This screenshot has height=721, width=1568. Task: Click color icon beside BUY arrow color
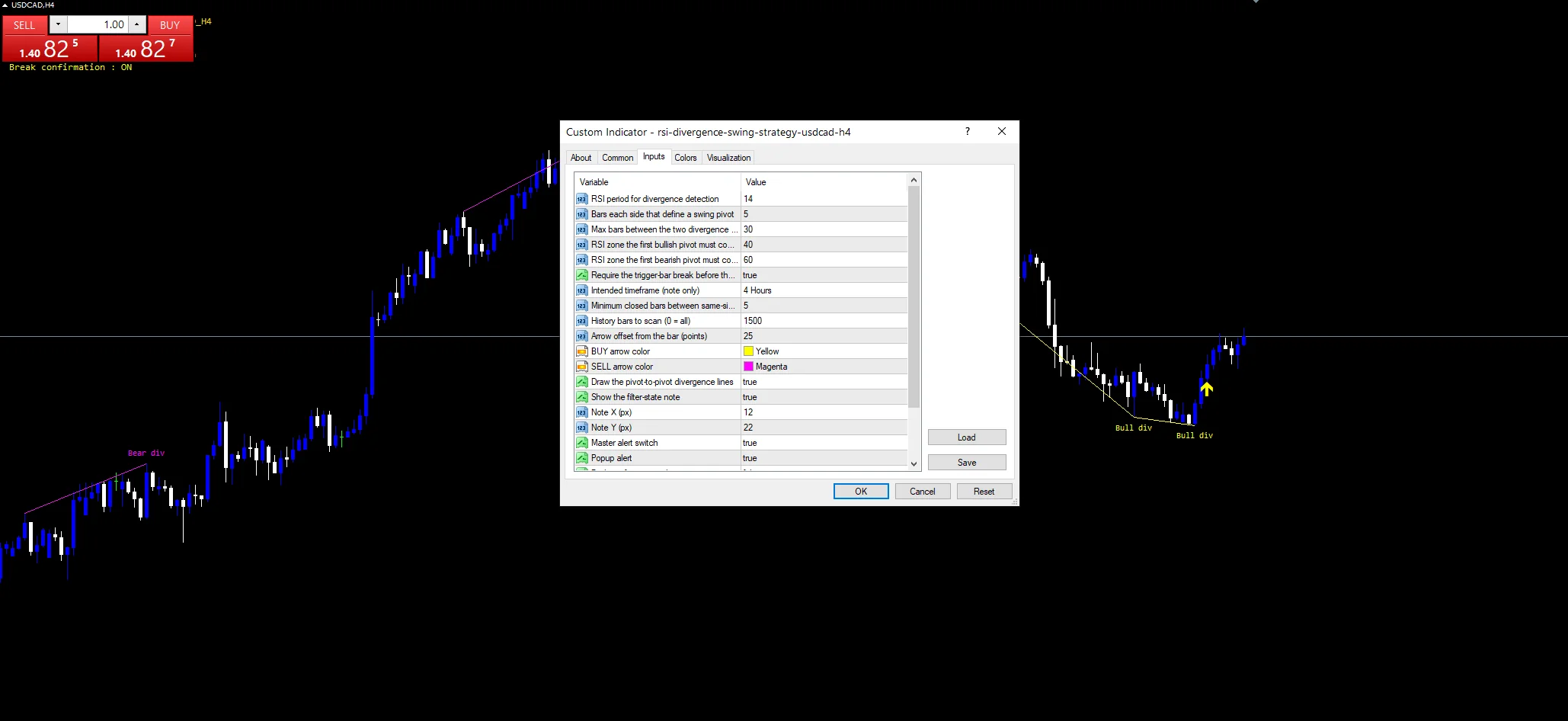click(x=582, y=351)
